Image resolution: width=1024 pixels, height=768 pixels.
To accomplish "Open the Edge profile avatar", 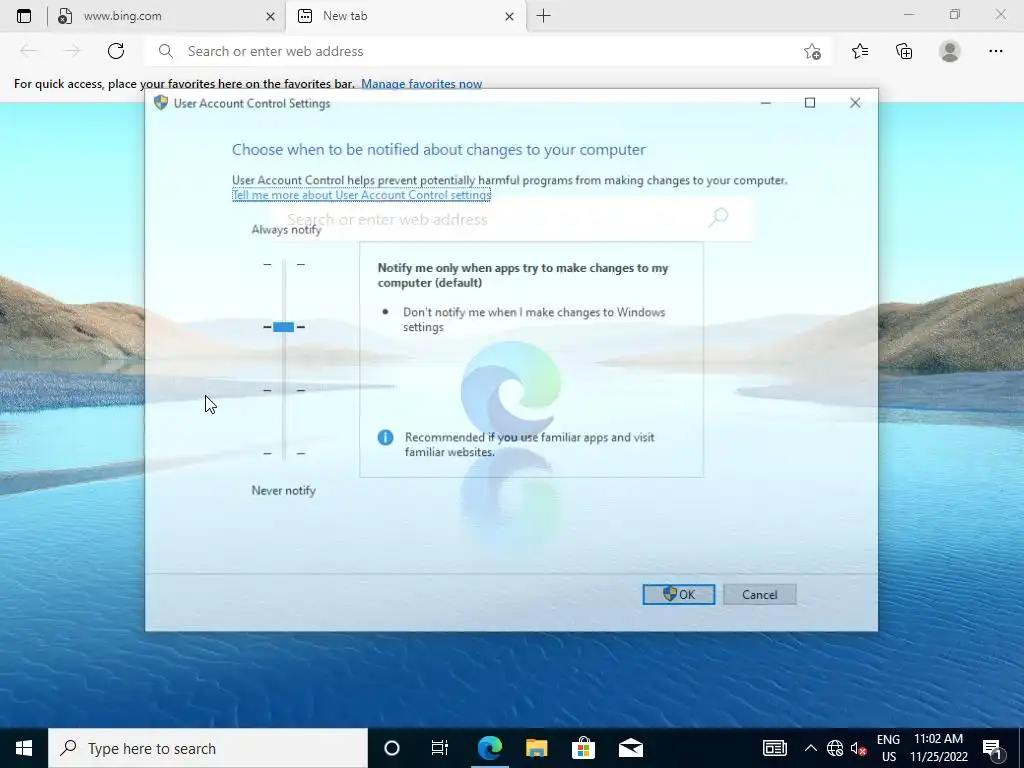I will point(950,51).
